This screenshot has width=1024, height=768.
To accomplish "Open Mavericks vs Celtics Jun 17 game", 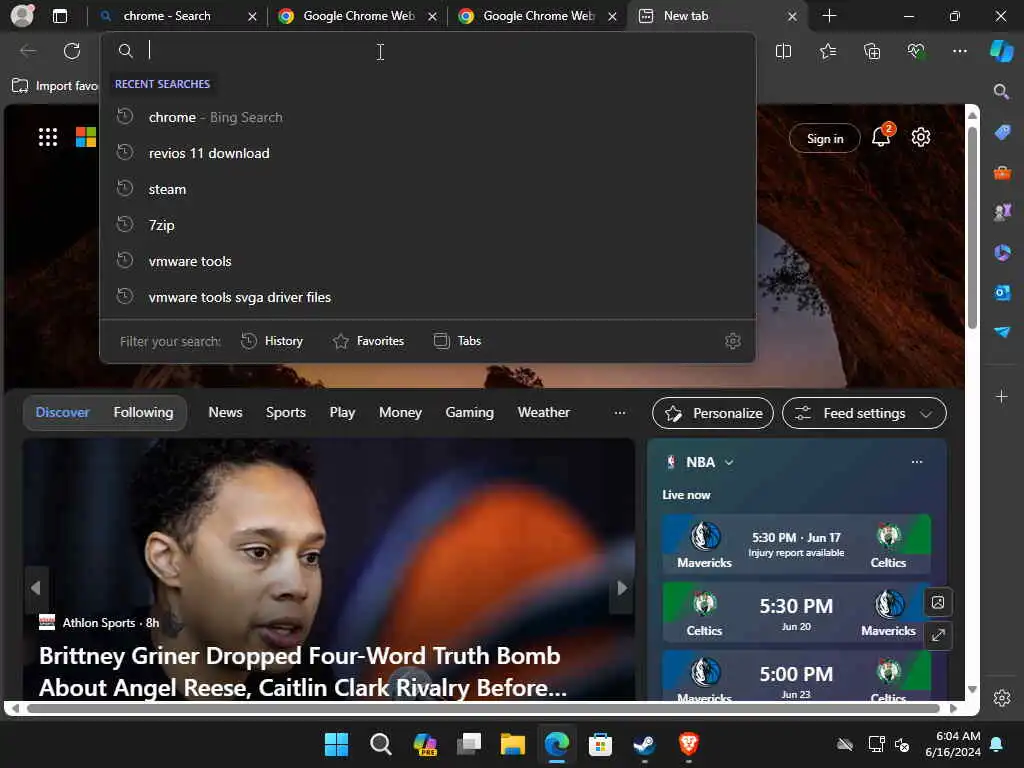I will point(796,544).
